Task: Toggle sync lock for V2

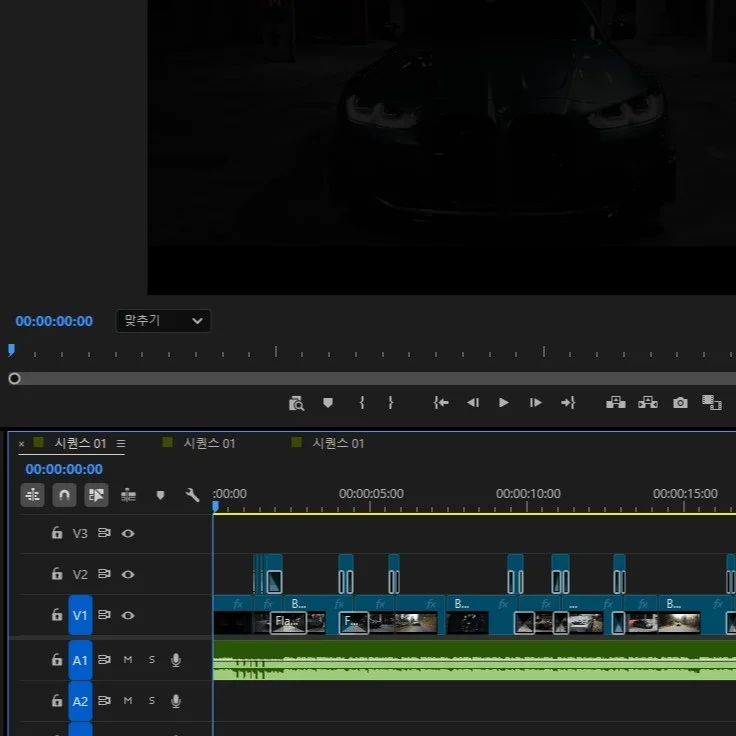Action: pos(104,574)
